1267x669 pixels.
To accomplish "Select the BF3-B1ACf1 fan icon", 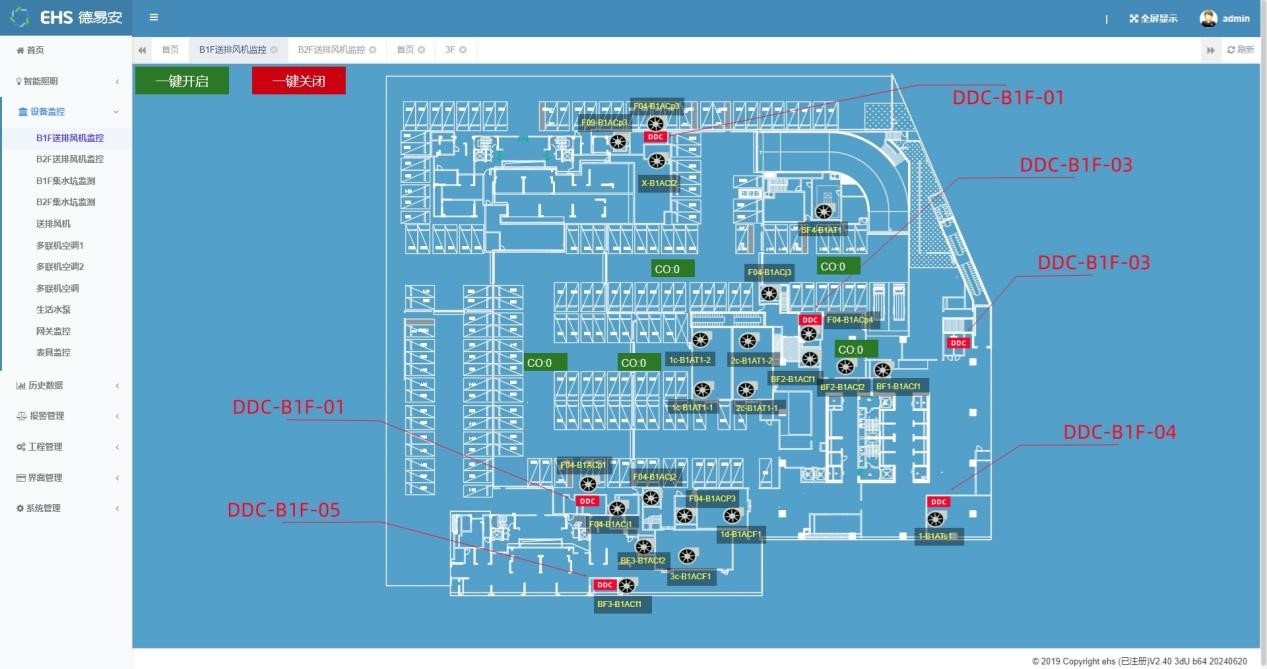I will coord(627,586).
